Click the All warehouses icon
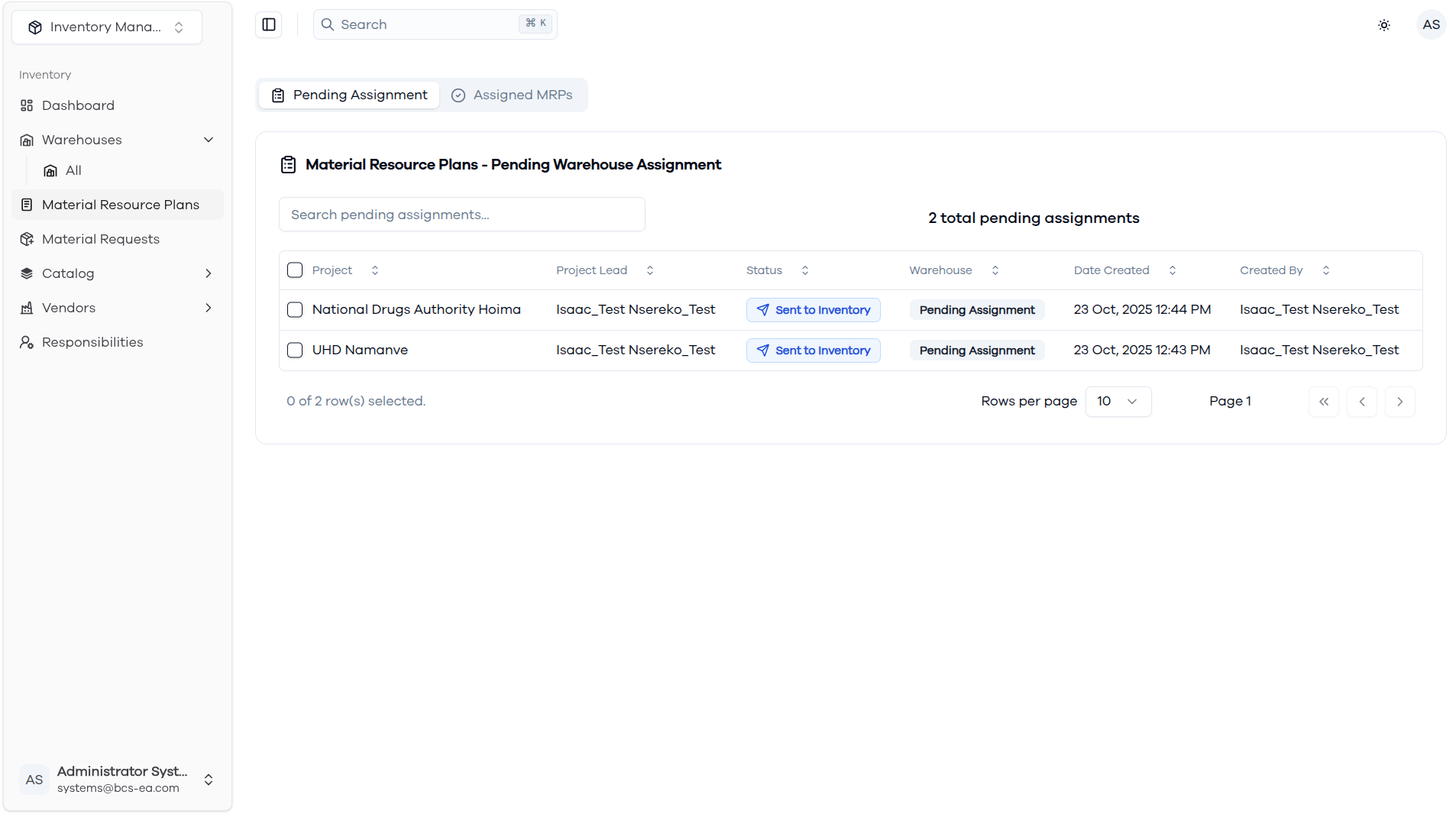The height and width of the screenshot is (814, 1456). pyautogui.click(x=50, y=170)
